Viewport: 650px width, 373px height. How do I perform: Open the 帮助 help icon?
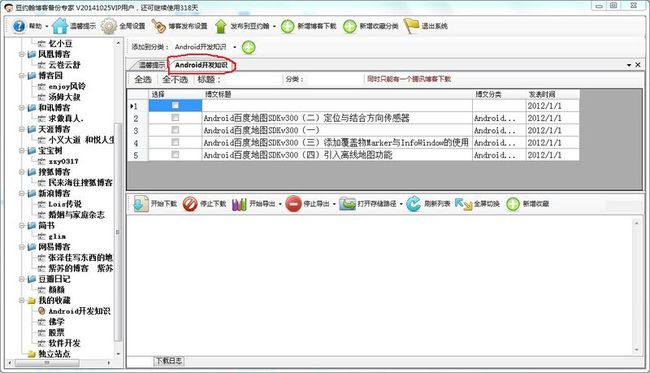pos(19,26)
